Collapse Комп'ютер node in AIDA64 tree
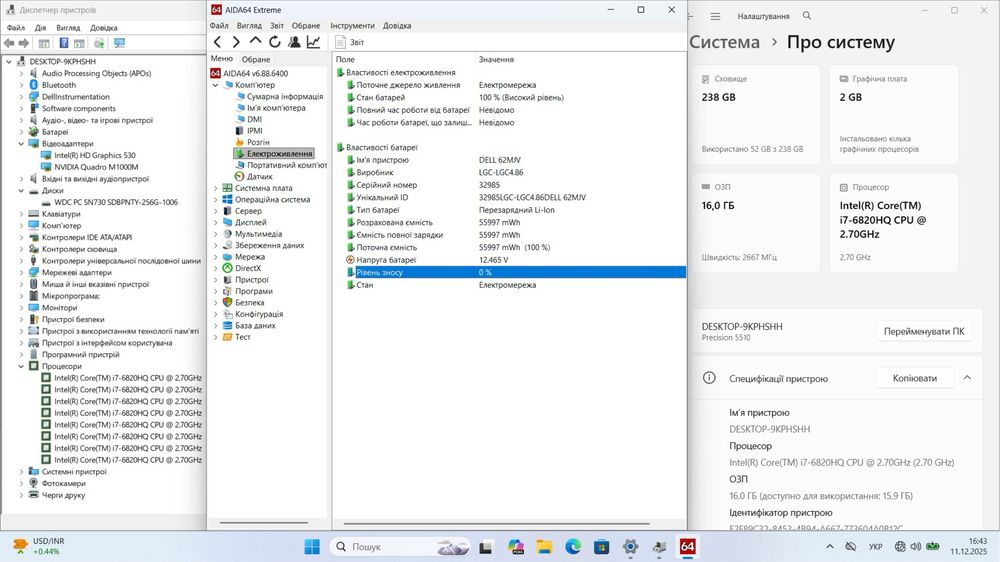1000x562 pixels. tap(216, 85)
